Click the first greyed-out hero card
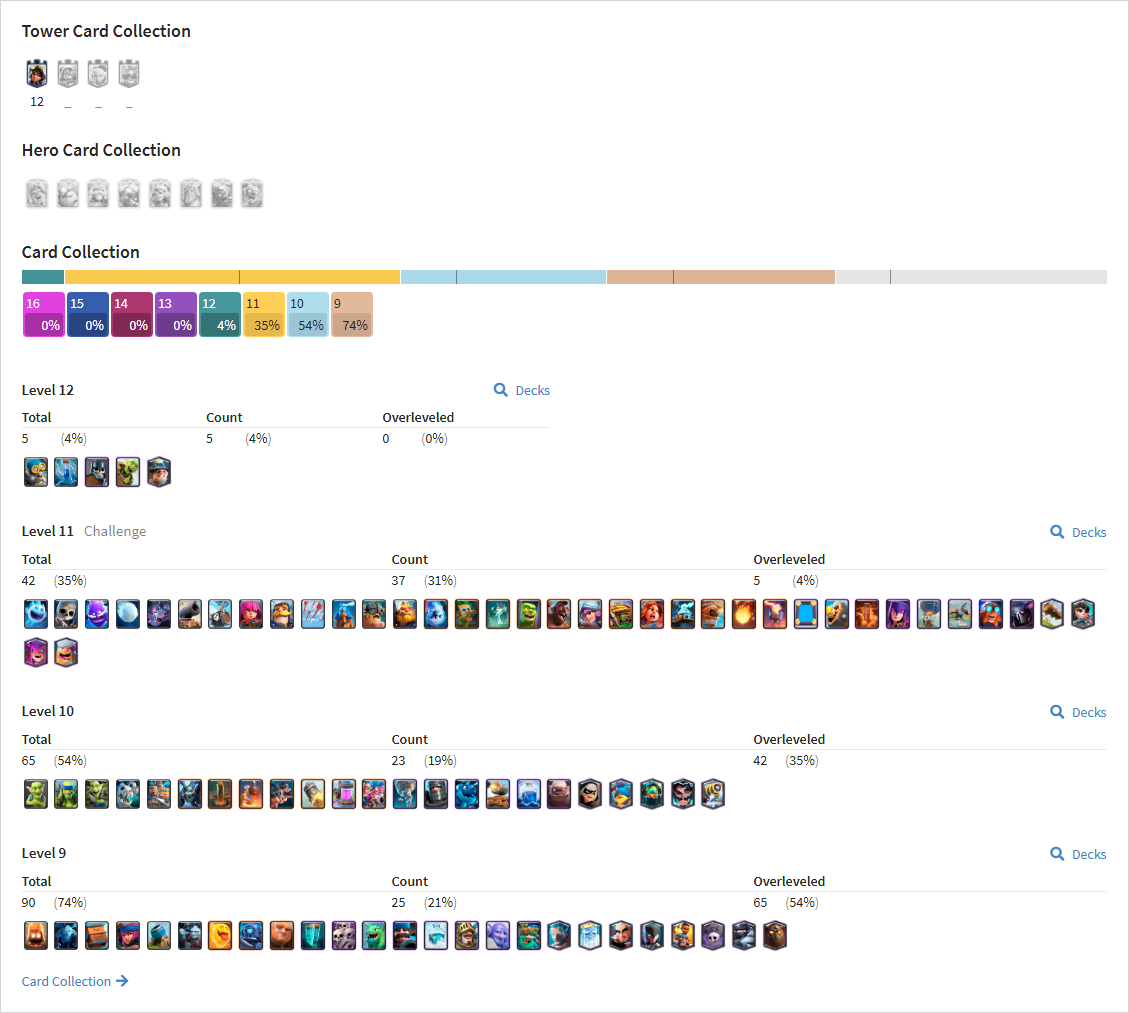The image size is (1129, 1013). tap(37, 194)
